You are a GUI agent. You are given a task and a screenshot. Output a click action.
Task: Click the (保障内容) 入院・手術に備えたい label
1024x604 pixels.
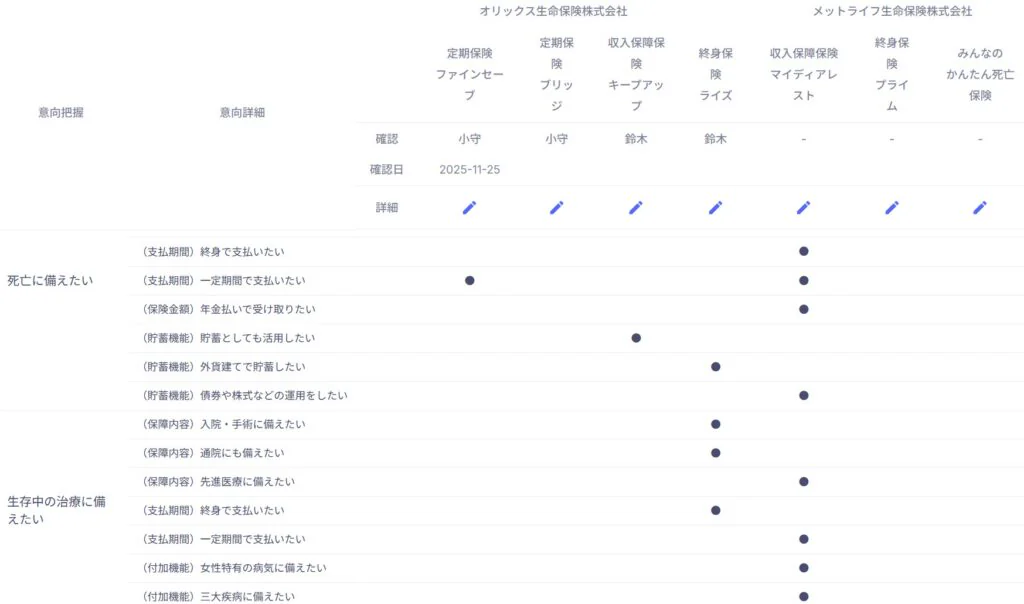point(222,424)
